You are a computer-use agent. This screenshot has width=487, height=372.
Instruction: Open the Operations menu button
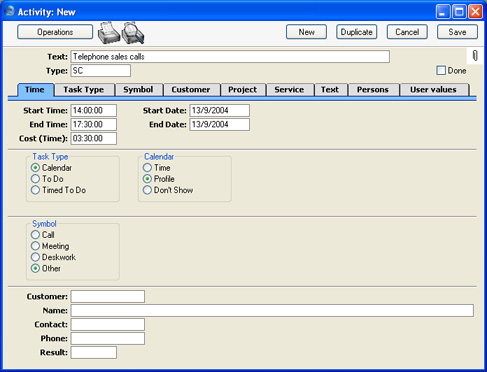[x=55, y=32]
